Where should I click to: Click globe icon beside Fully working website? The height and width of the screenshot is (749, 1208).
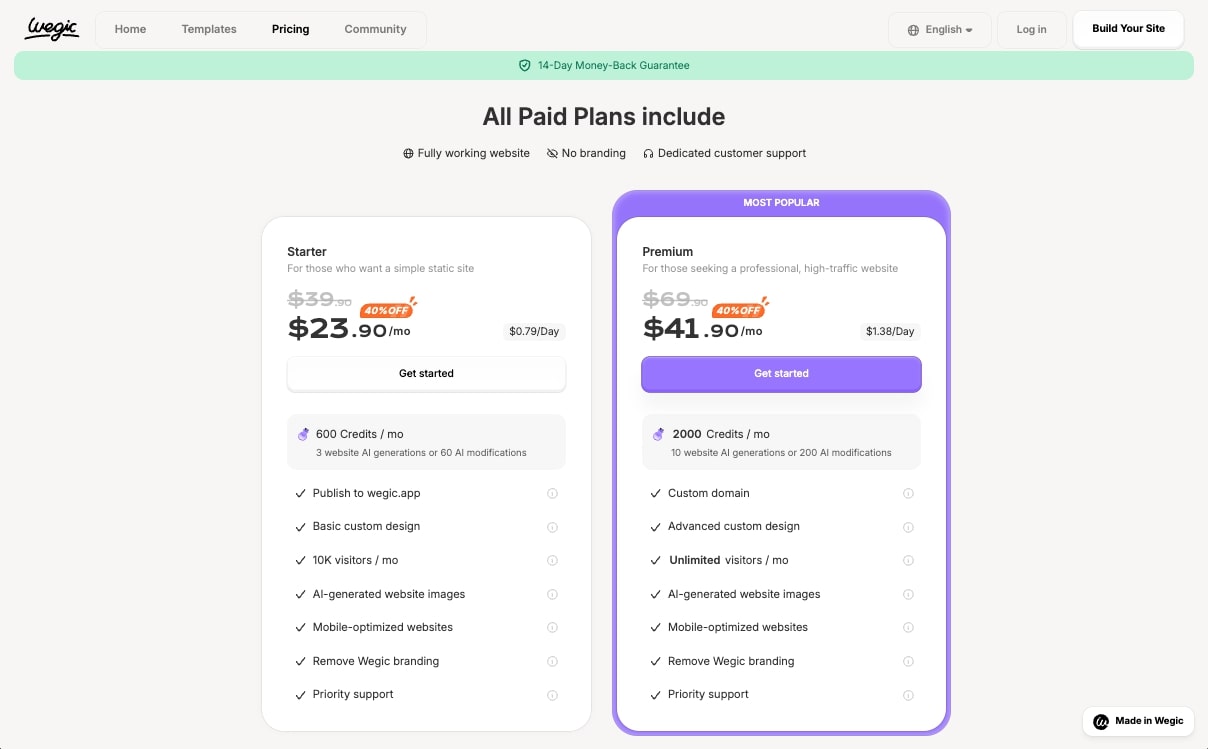407,153
